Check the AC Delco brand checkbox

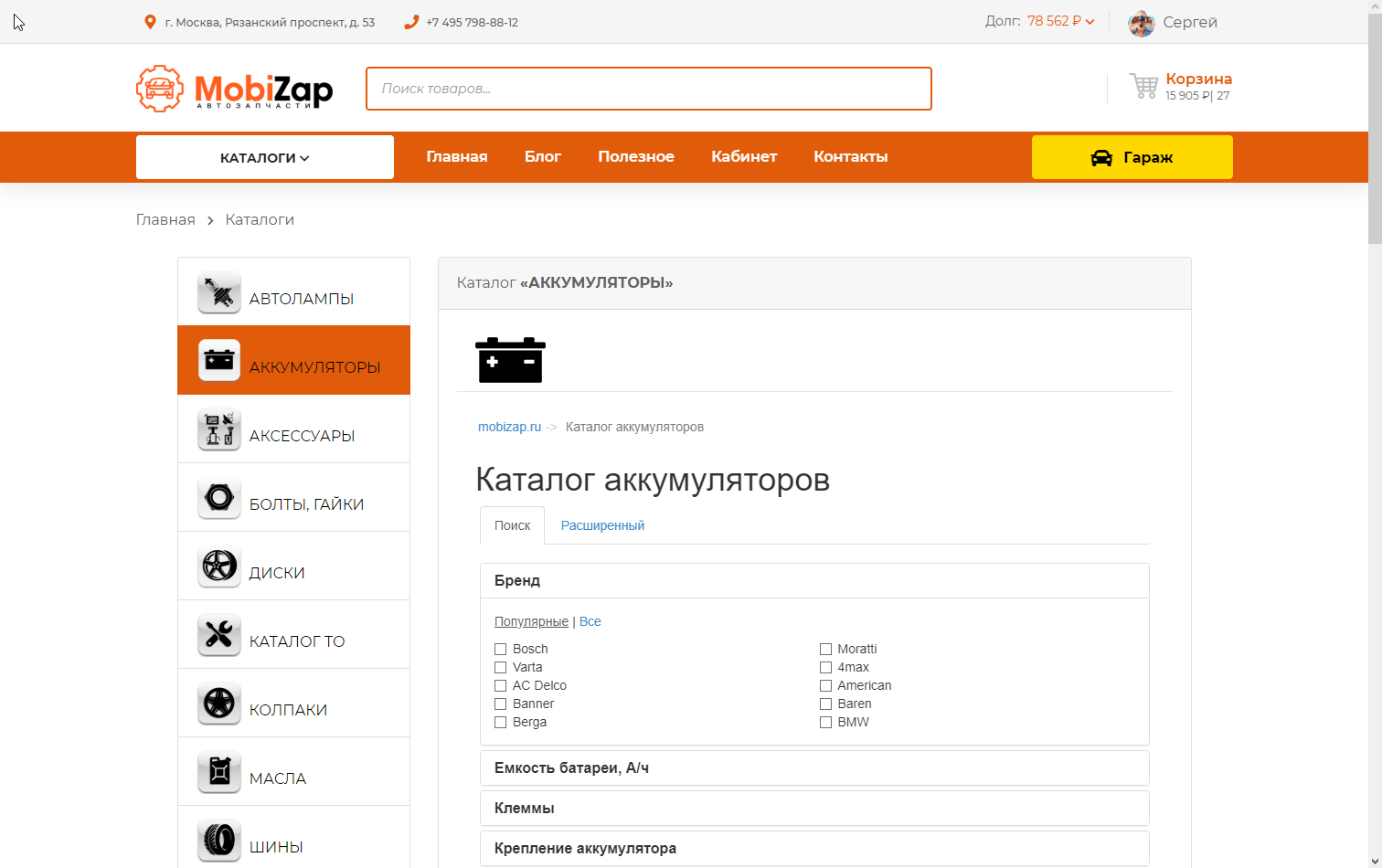pos(500,685)
